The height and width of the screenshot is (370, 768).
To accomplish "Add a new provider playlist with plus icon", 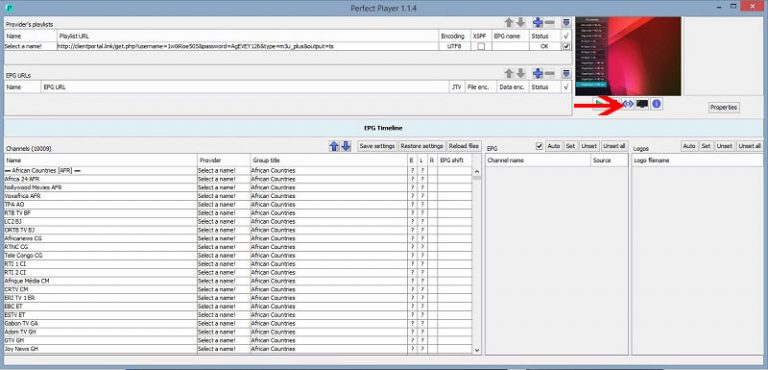I will tap(538, 23).
